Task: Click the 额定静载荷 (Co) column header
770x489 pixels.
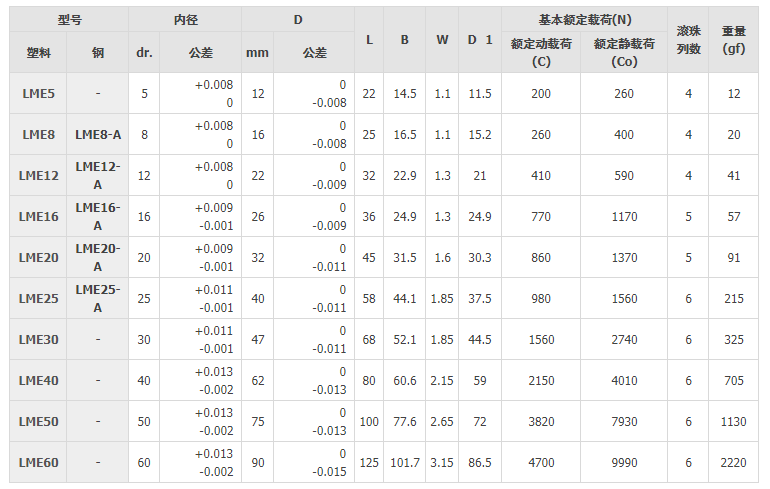Action: click(624, 52)
